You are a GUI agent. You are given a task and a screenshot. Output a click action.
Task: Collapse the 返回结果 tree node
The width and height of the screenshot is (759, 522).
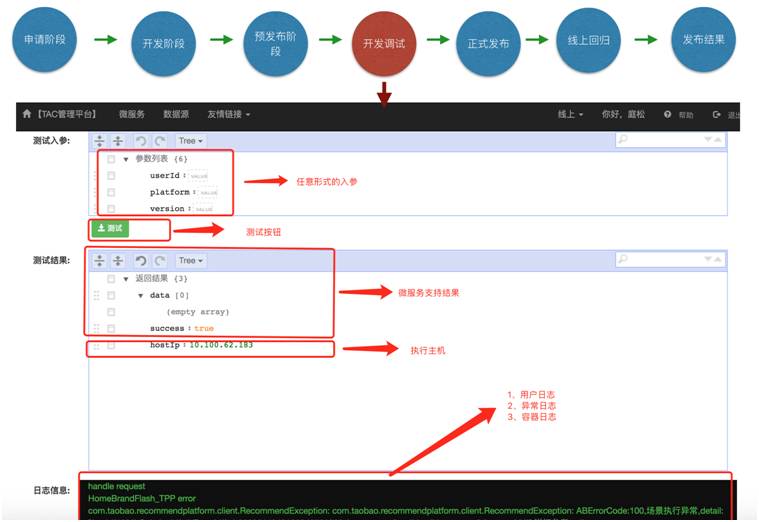click(x=126, y=278)
